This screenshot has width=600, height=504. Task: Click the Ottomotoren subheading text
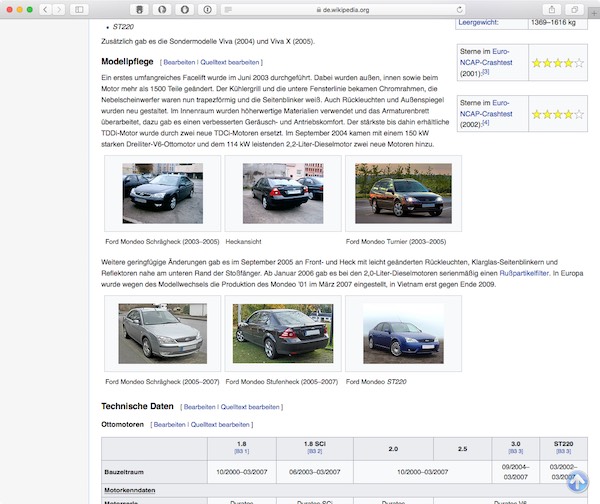(122, 424)
